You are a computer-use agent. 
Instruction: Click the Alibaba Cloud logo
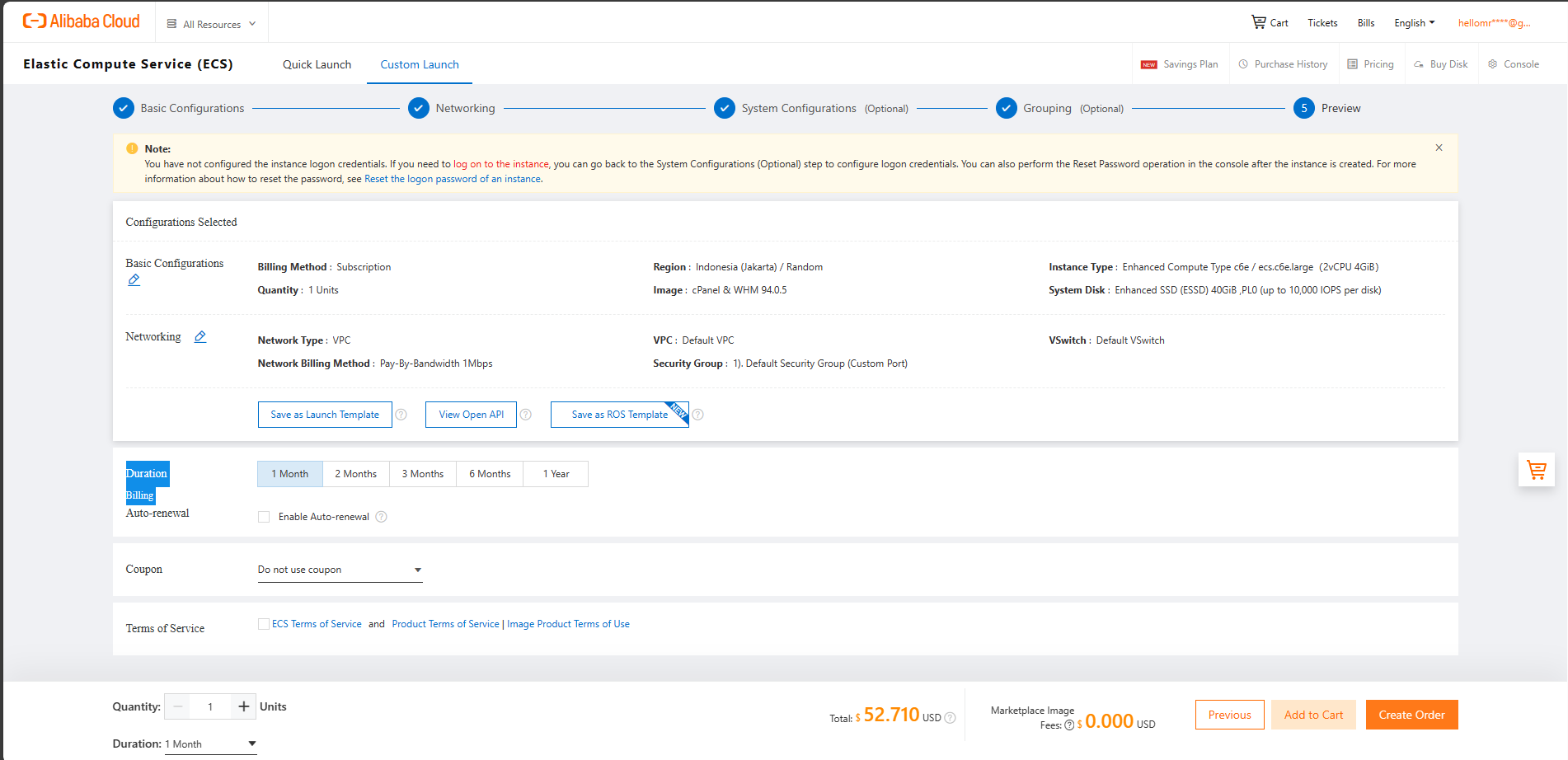(x=81, y=21)
